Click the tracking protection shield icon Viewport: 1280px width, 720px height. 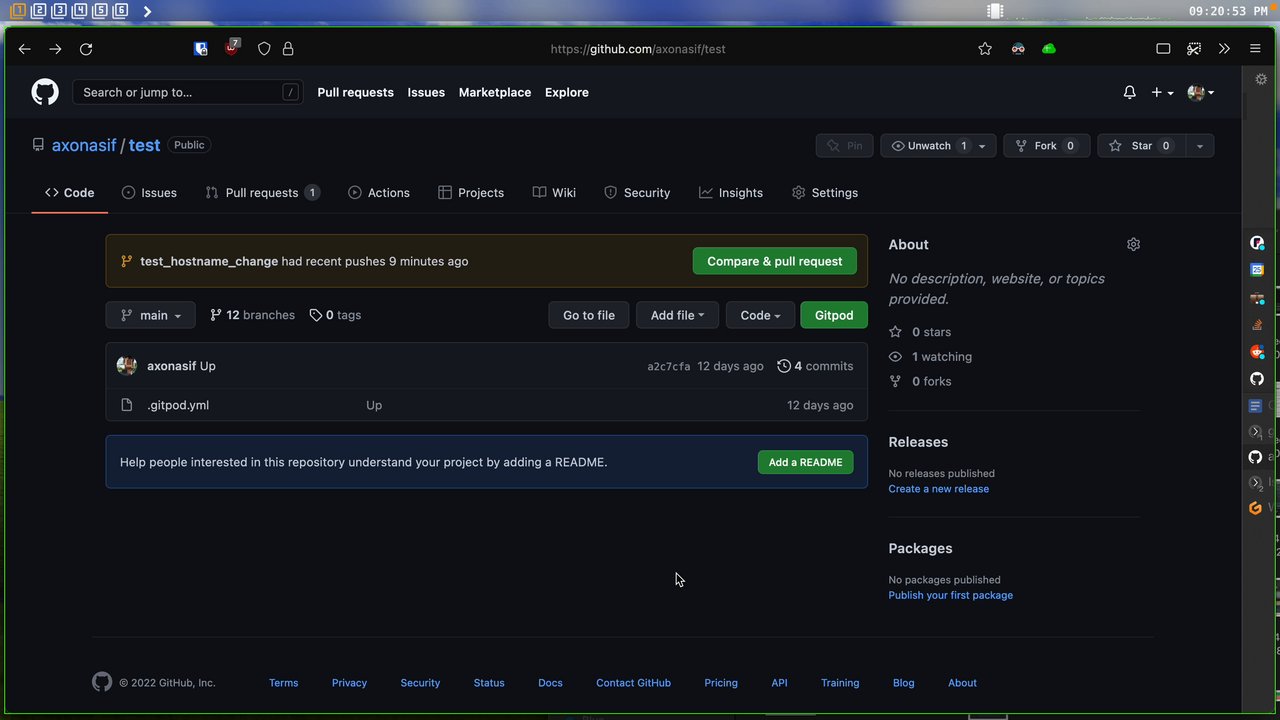[264, 49]
